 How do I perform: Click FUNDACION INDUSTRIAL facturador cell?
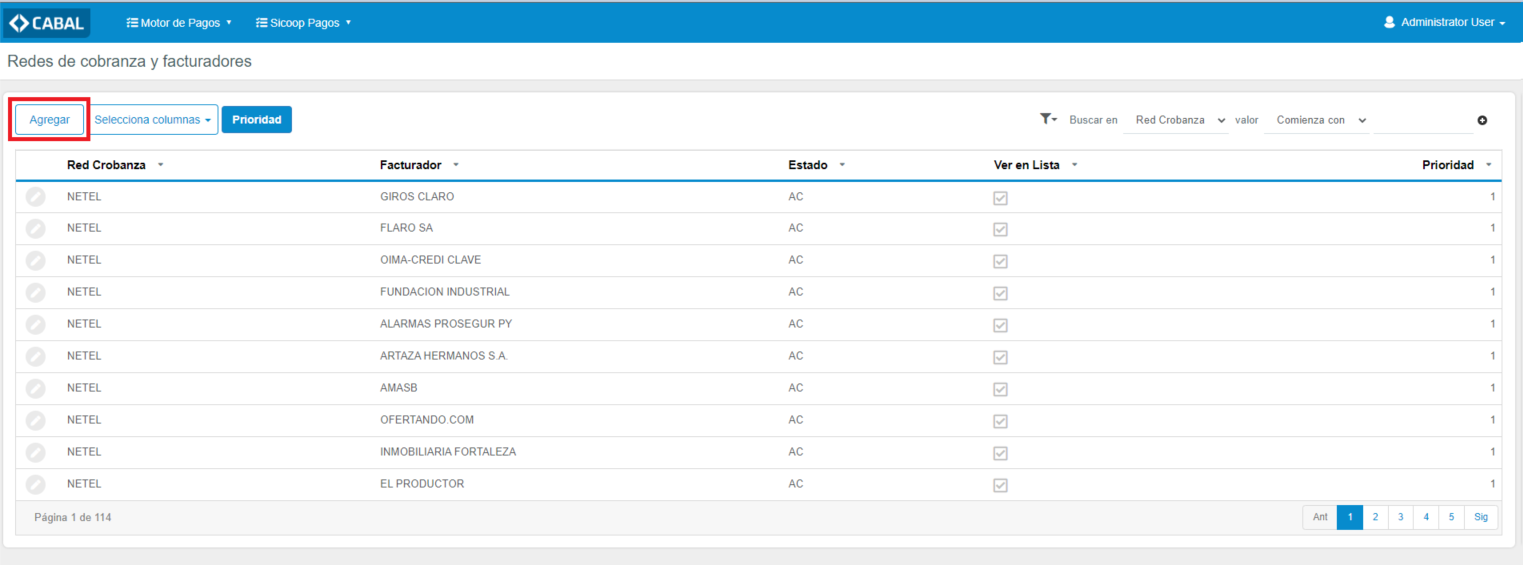pos(445,292)
